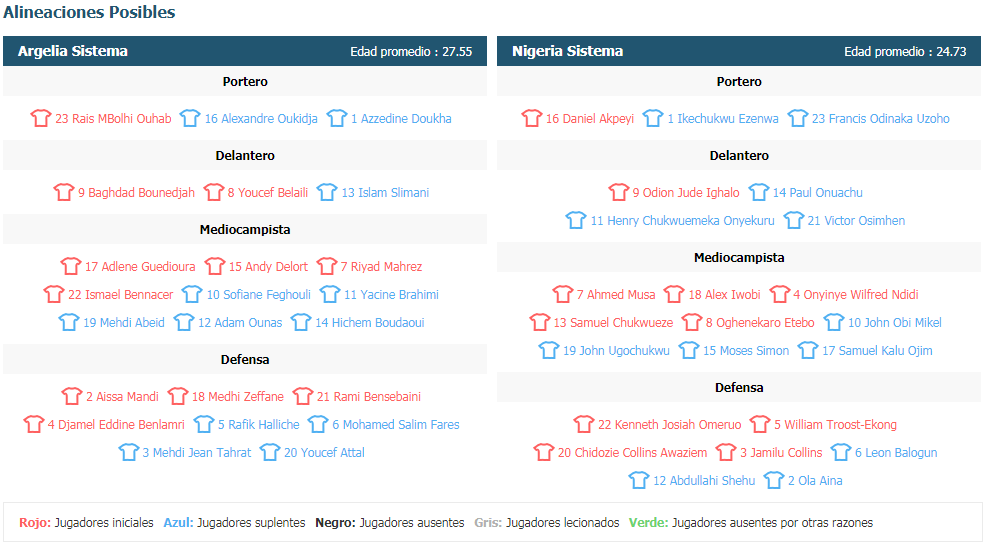Click red jersey icon beside Daniel Akpeyi
The width and height of the screenshot is (987, 546).
[531, 118]
